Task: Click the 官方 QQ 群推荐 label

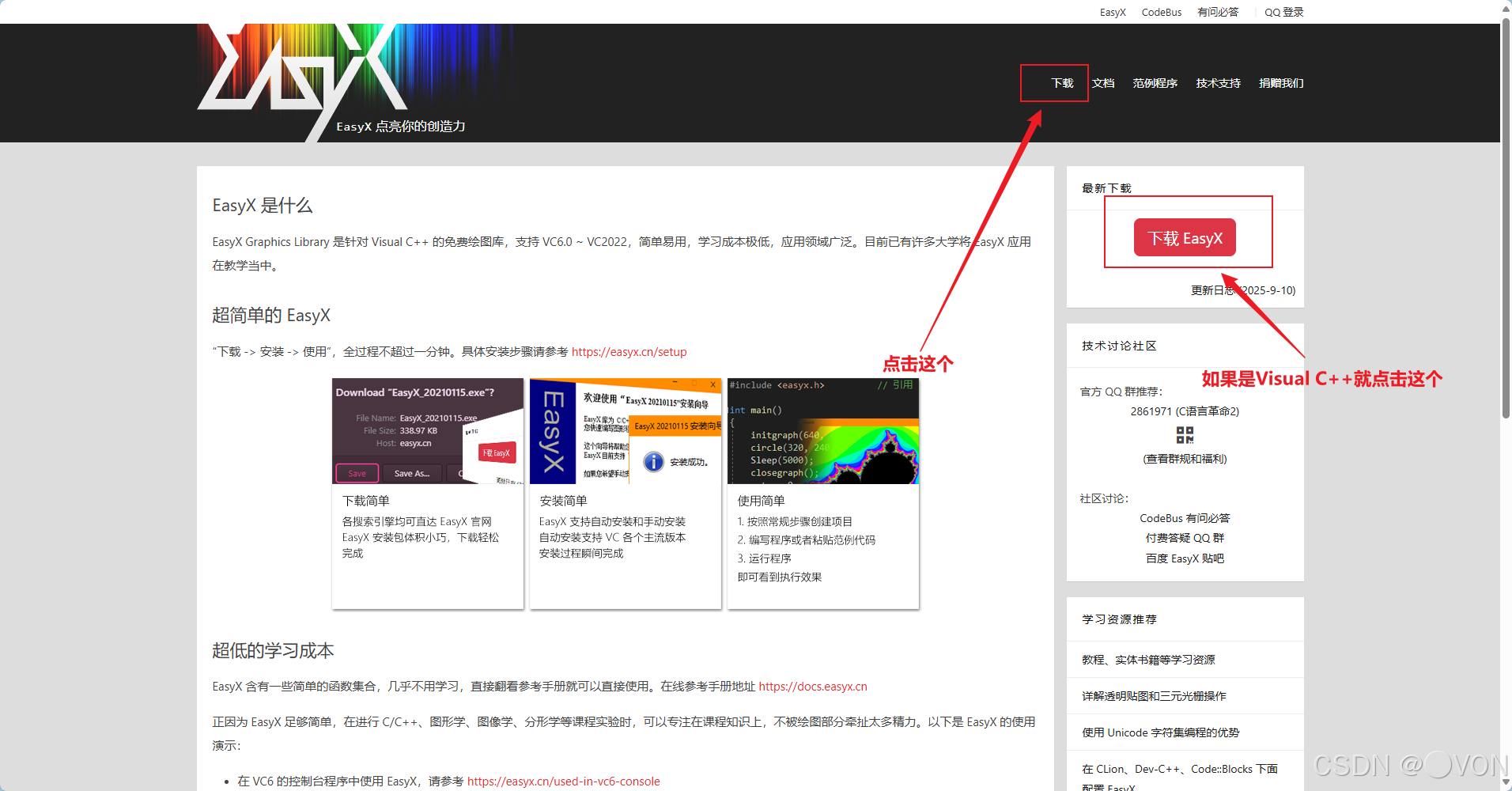Action: (x=1121, y=392)
